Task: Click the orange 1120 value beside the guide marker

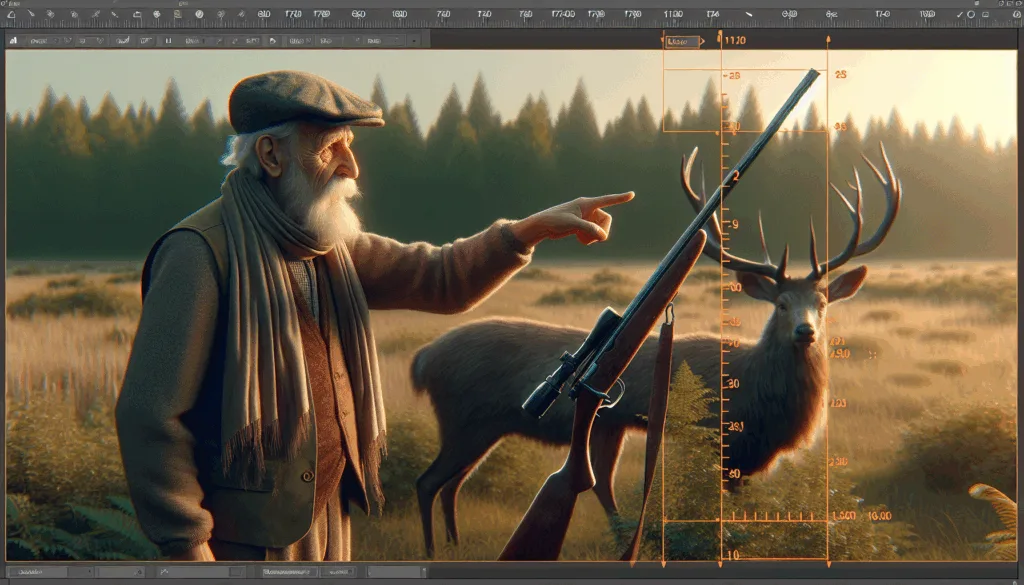Action: pos(735,40)
